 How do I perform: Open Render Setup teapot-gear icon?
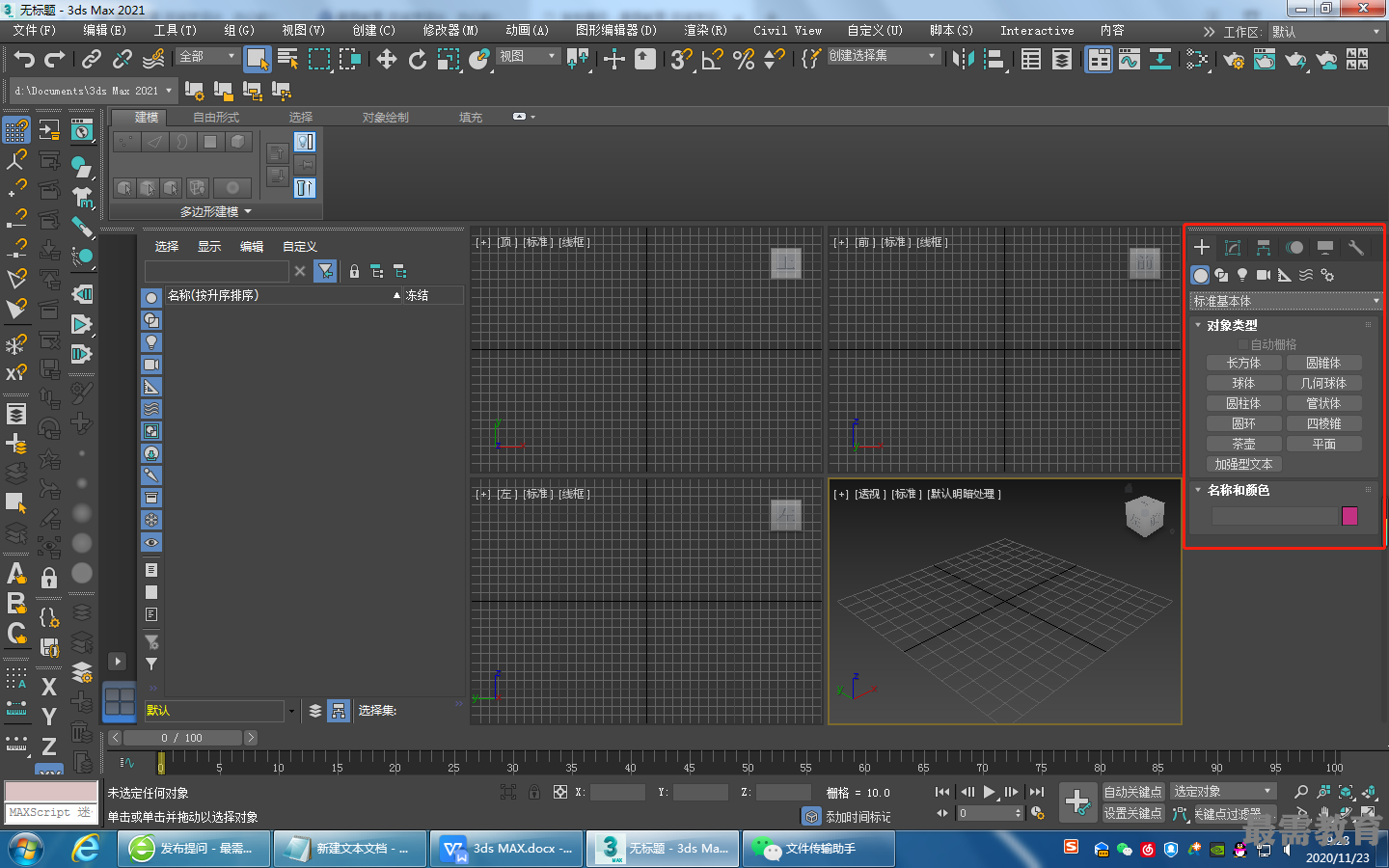click(x=1233, y=60)
